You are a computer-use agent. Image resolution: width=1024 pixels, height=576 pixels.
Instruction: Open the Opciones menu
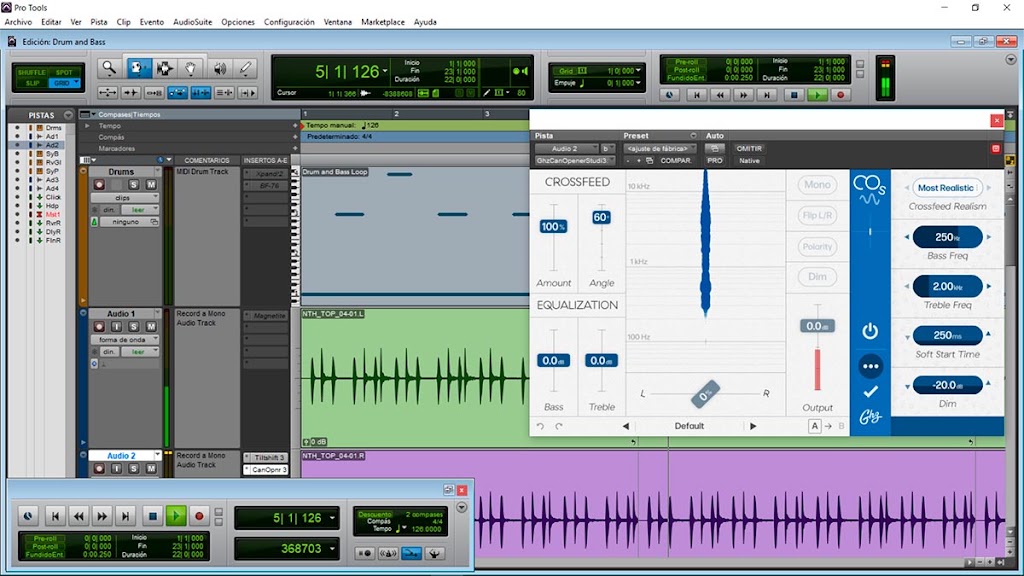(238, 22)
